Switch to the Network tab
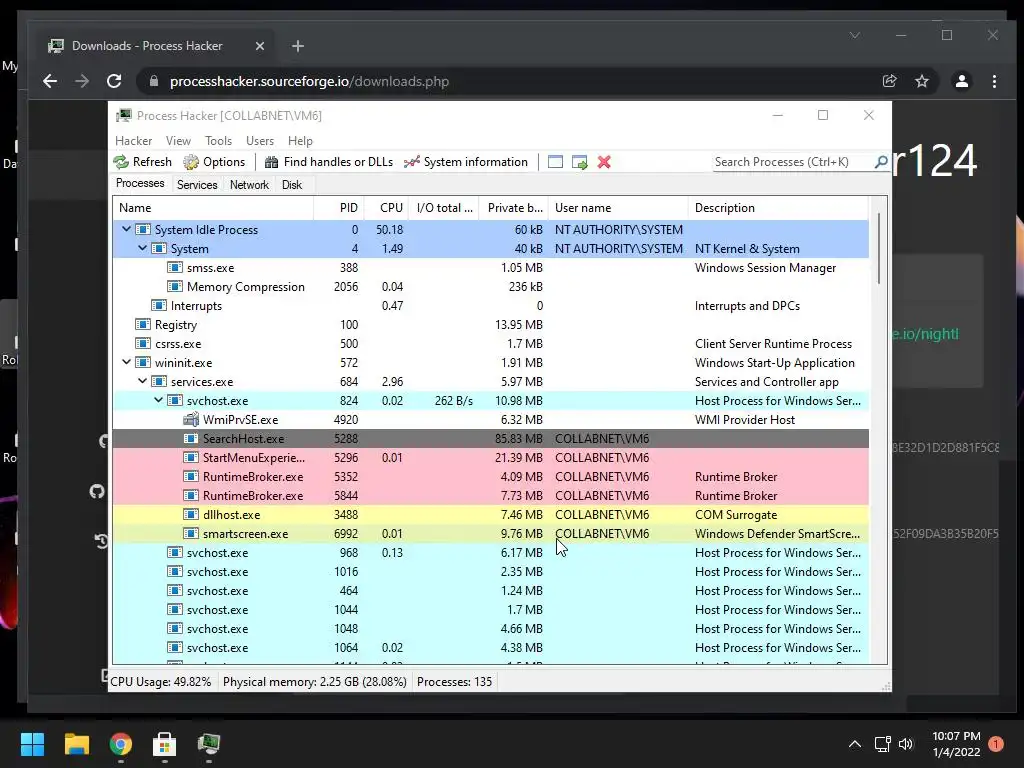Screen dimensions: 1024x768 249,185
